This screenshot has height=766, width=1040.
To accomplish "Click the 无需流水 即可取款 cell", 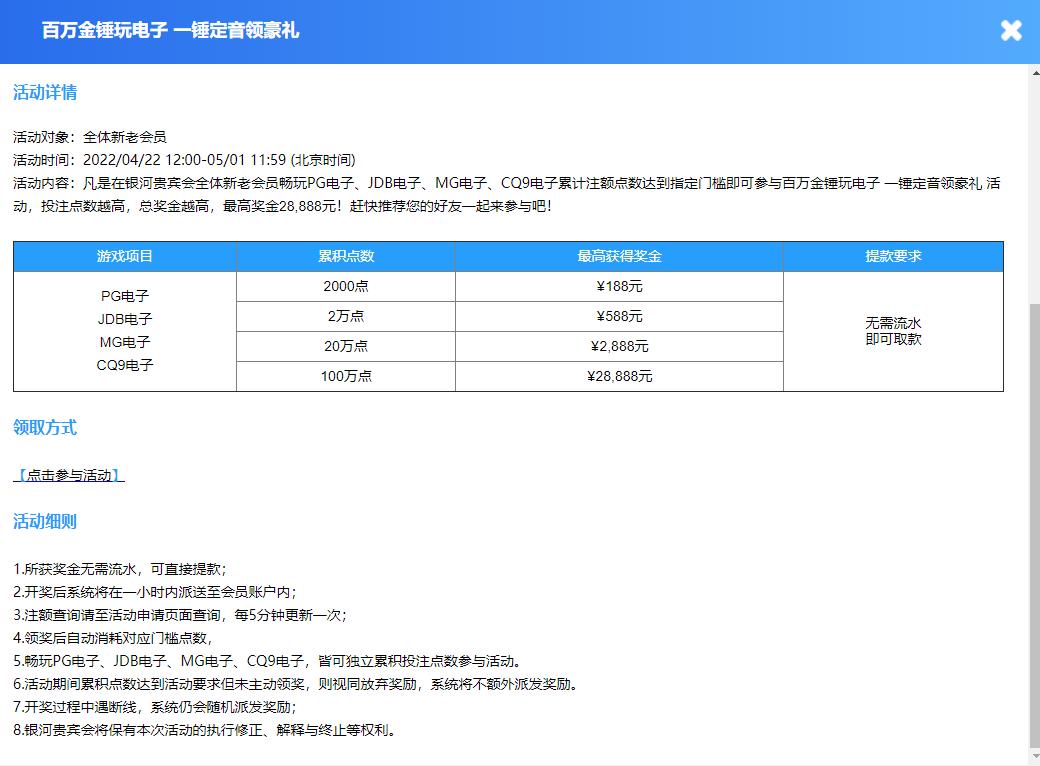I will [893, 331].
